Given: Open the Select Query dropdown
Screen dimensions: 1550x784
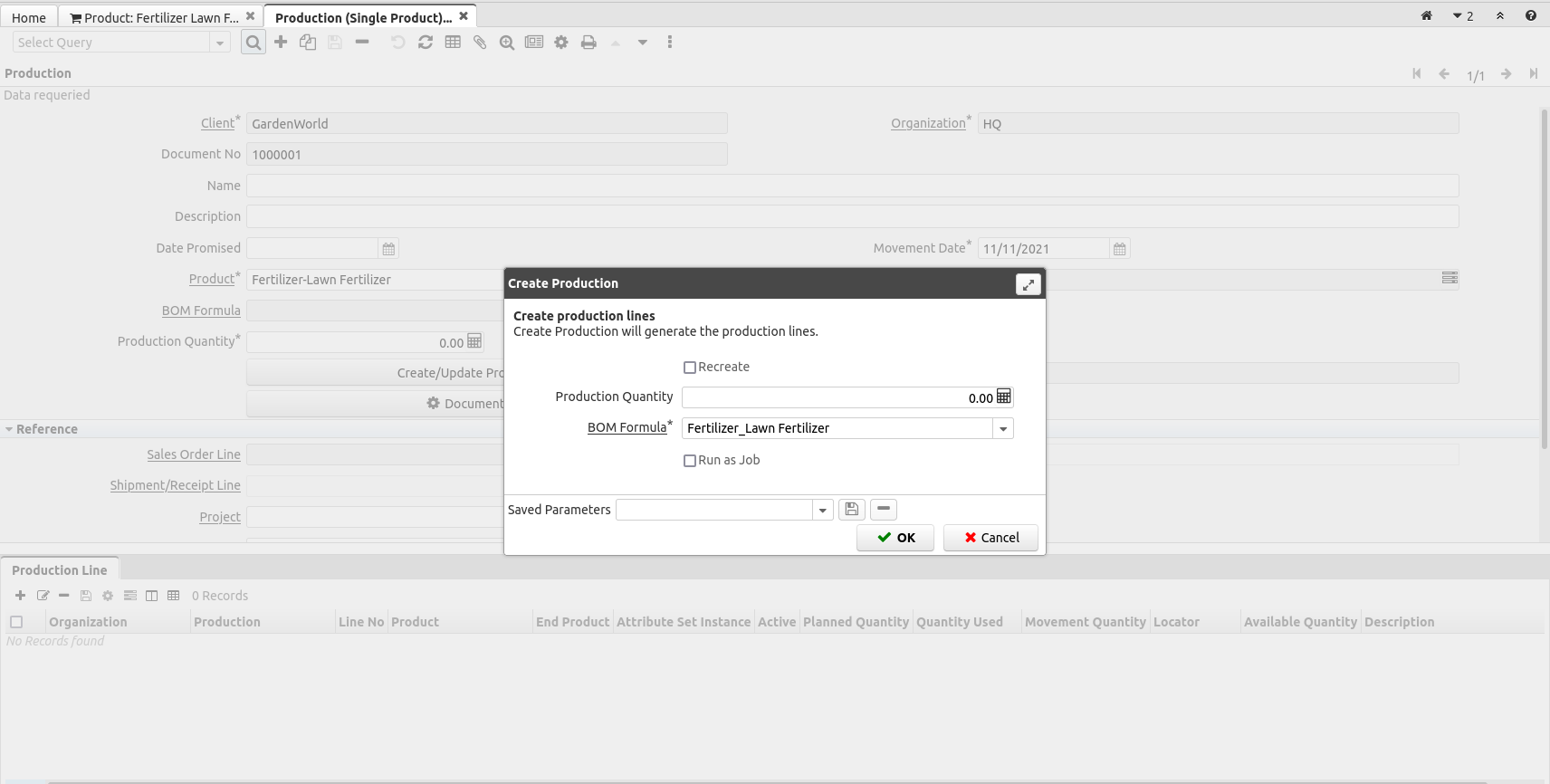Looking at the screenshot, I should (x=220, y=43).
